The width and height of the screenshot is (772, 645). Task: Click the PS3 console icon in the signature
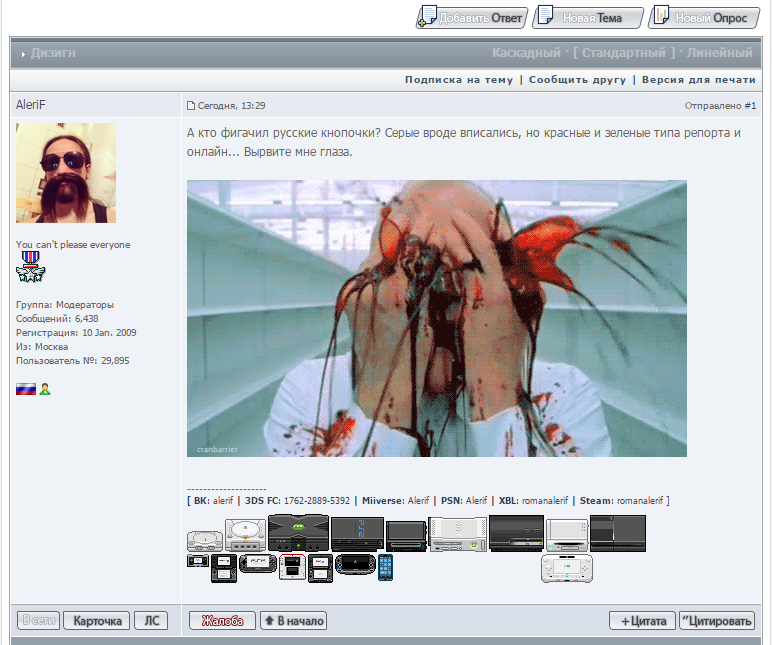point(516,533)
